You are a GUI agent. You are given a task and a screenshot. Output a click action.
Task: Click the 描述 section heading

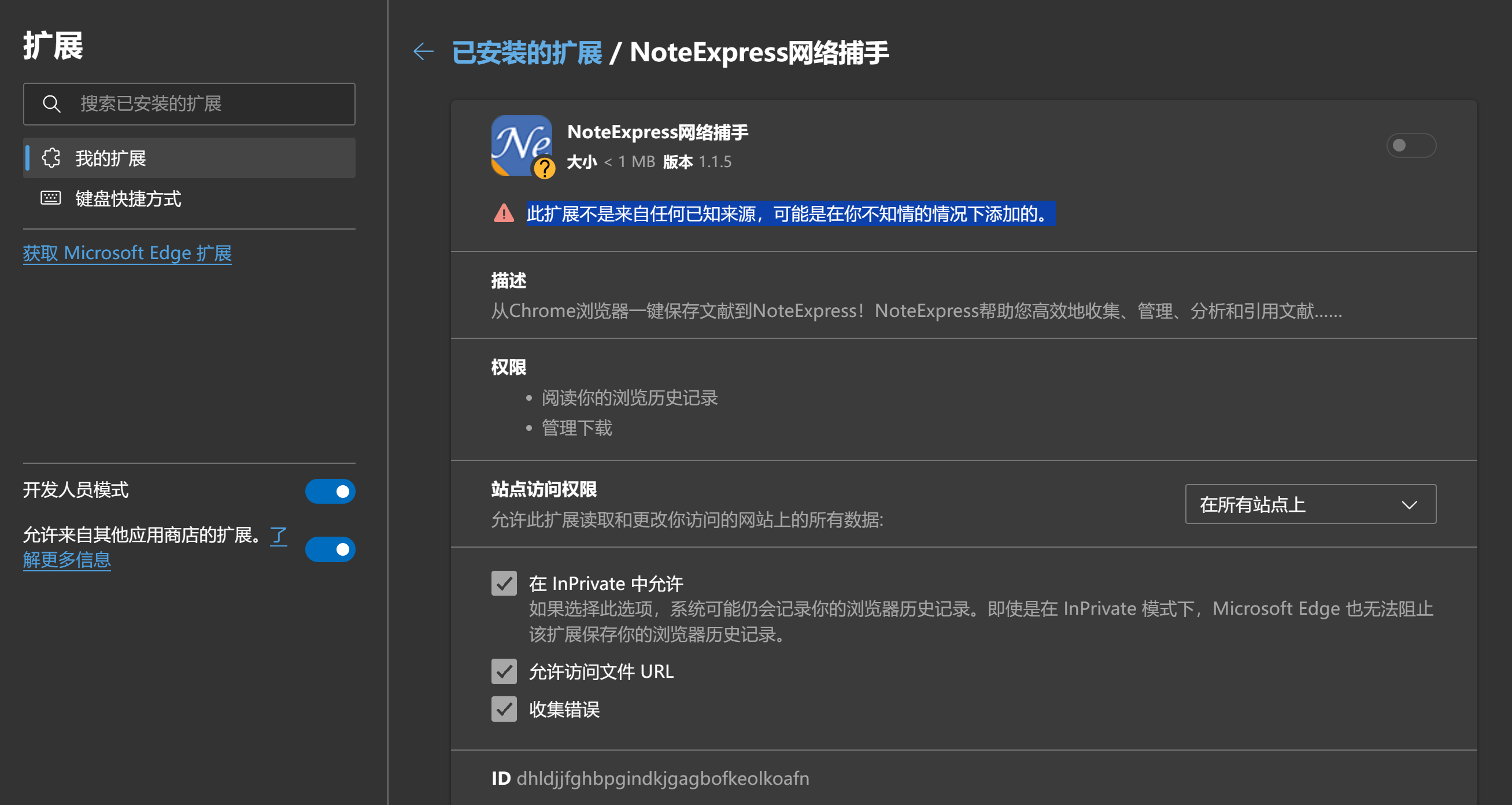tap(508, 280)
